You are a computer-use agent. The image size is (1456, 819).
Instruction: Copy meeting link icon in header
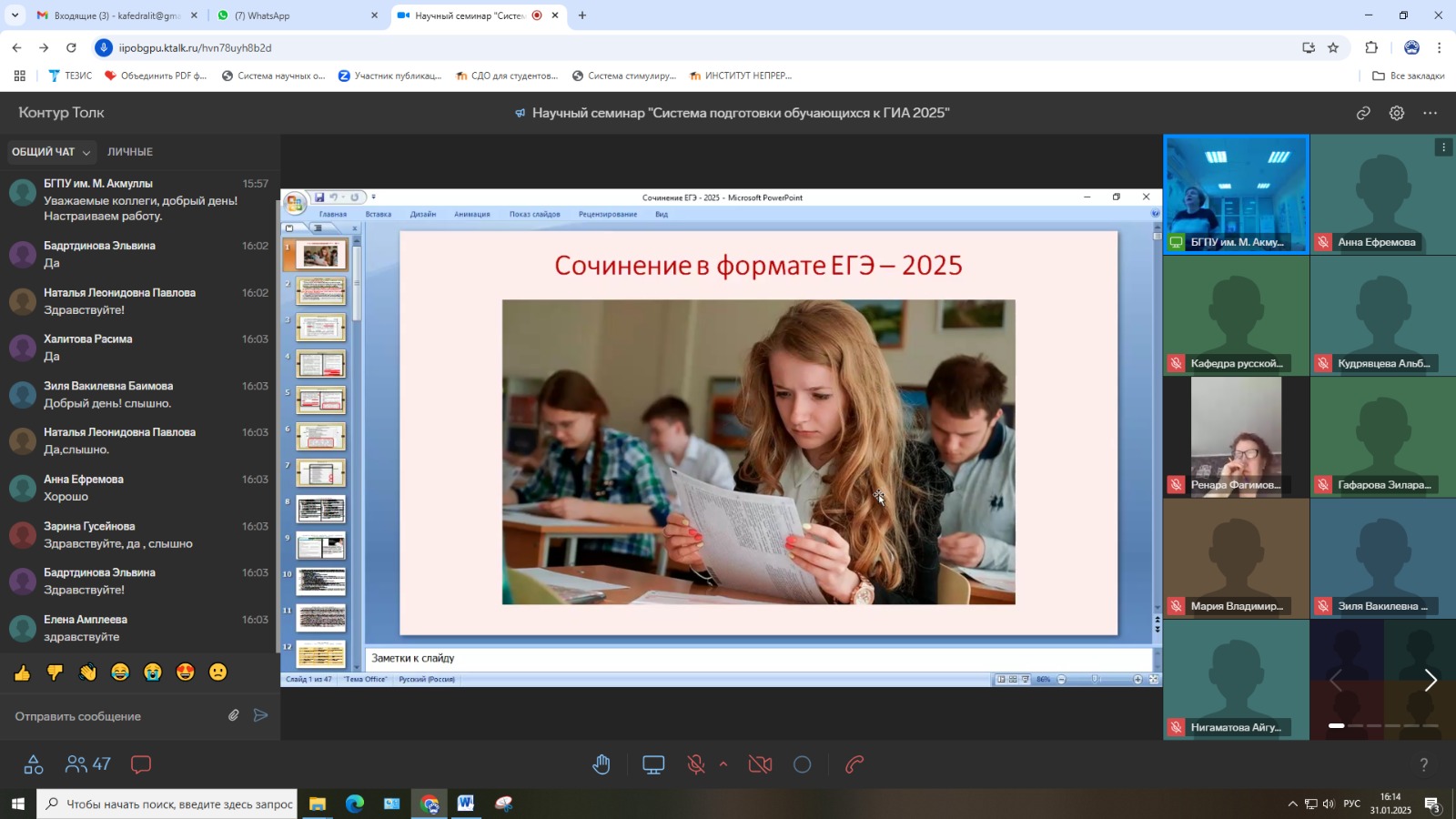click(x=1363, y=113)
